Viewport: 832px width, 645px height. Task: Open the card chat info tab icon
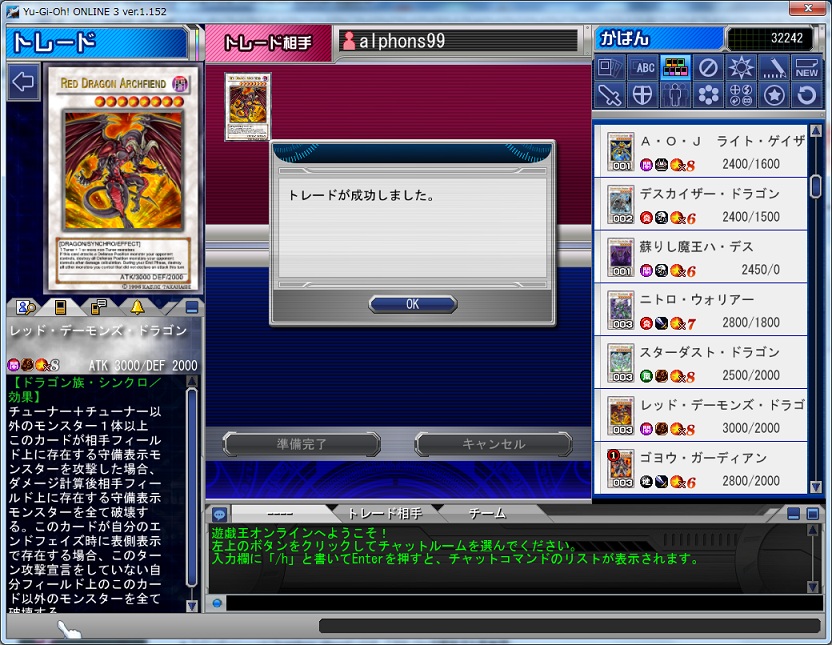(99, 307)
